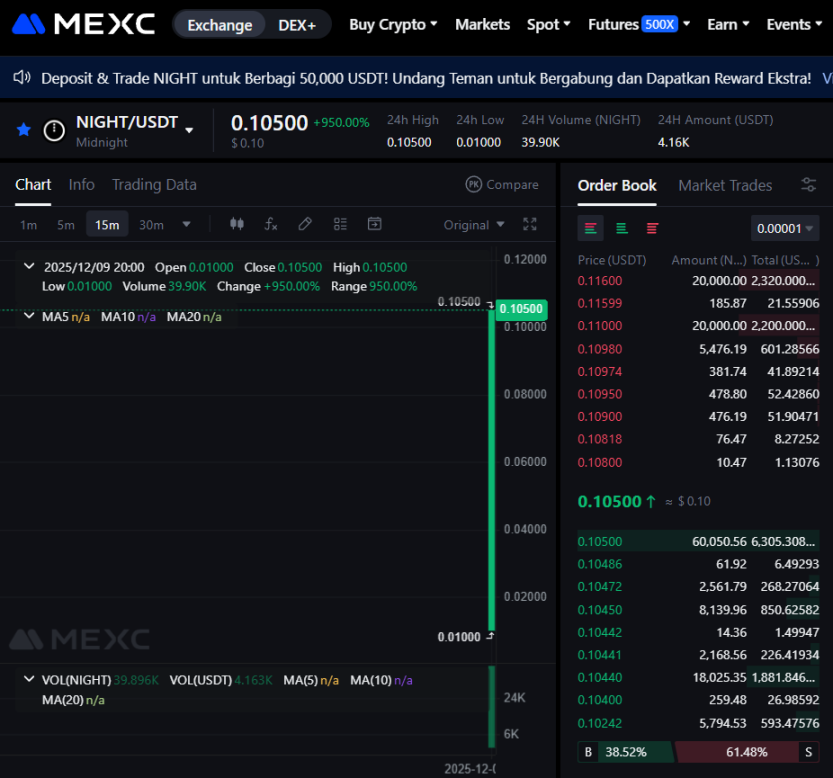
Task: Select the 5m timeframe
Action: (66, 225)
